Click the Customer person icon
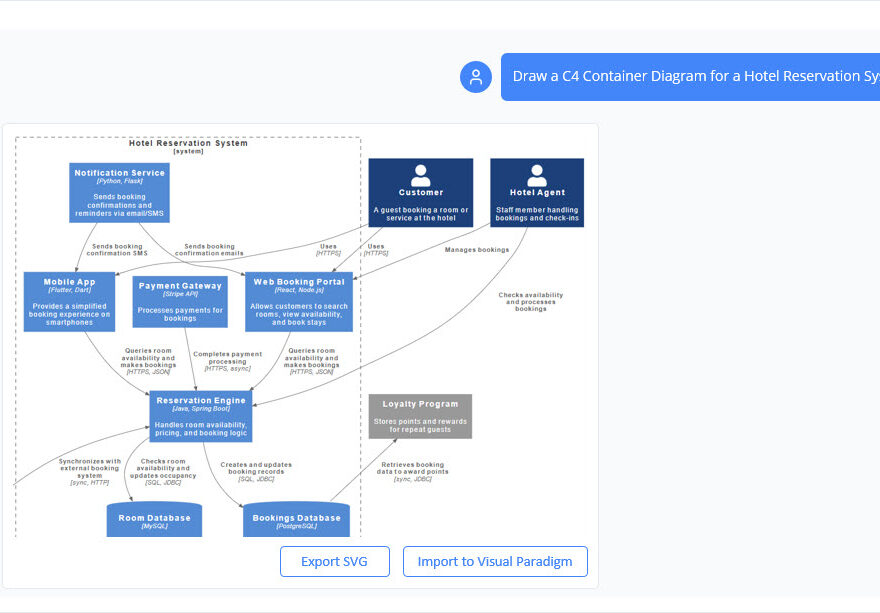This screenshot has height=613, width=880. coord(420,177)
